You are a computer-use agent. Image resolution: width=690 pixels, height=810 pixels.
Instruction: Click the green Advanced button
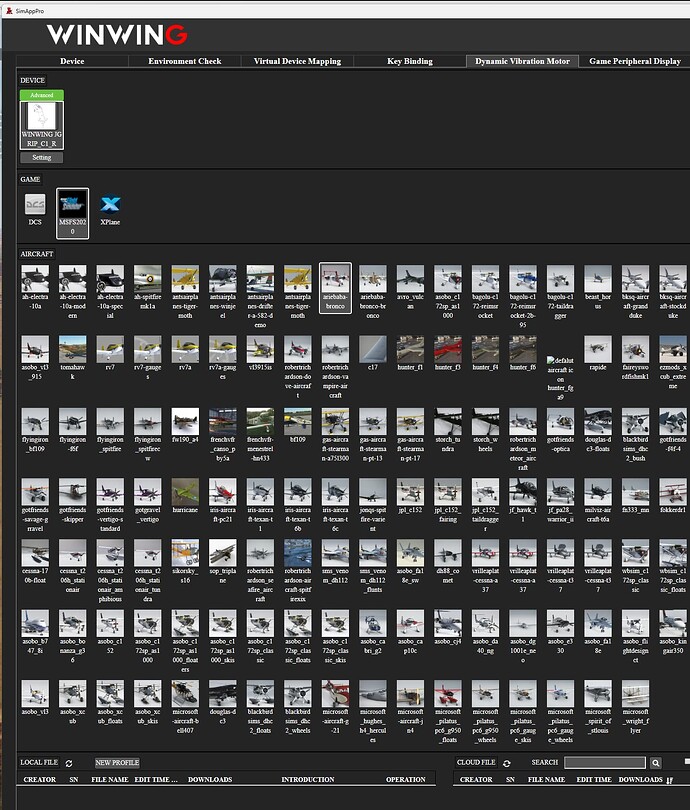(42, 95)
